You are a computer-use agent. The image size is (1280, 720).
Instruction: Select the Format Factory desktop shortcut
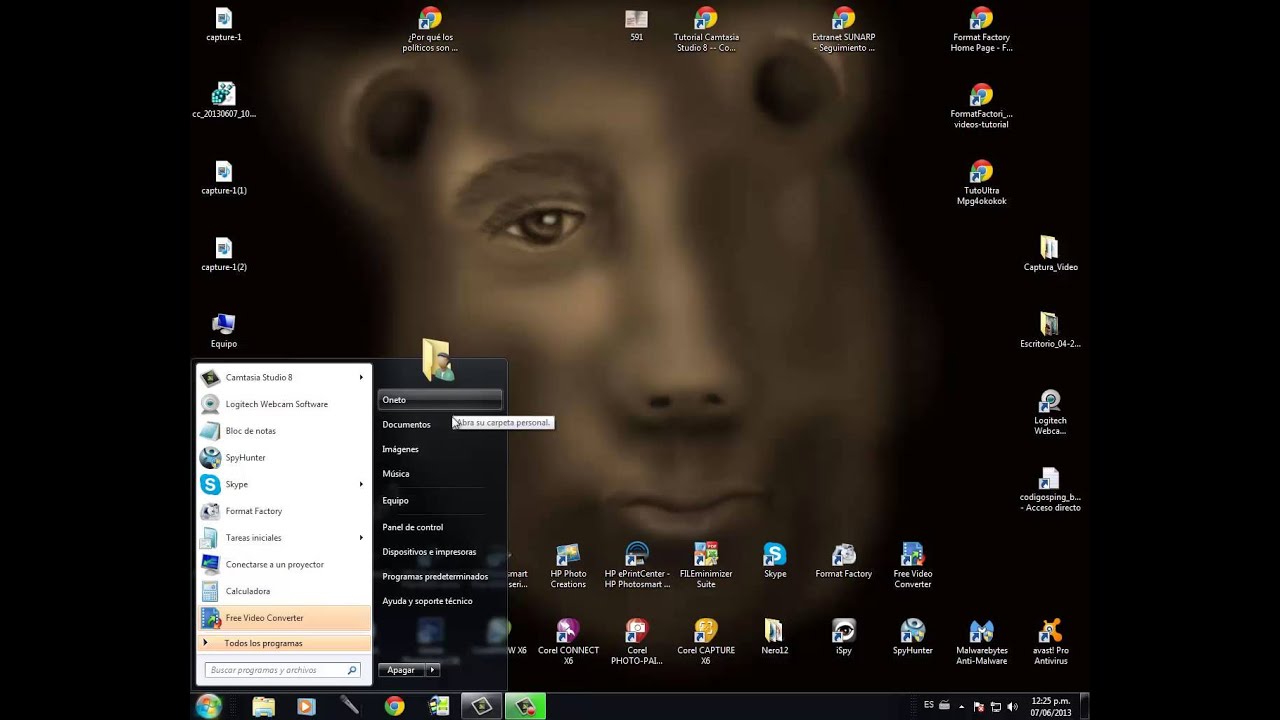[x=844, y=561]
